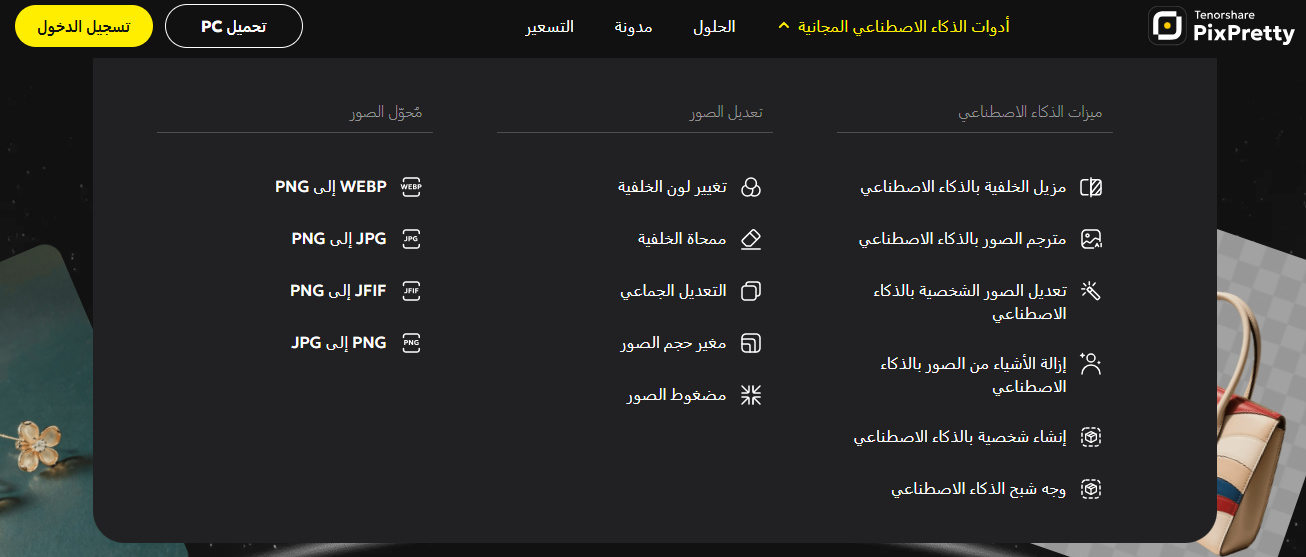Open إنشاء شخصية بالذكاء الاصطناعي link
This screenshot has width=1306, height=557.
click(x=960, y=437)
